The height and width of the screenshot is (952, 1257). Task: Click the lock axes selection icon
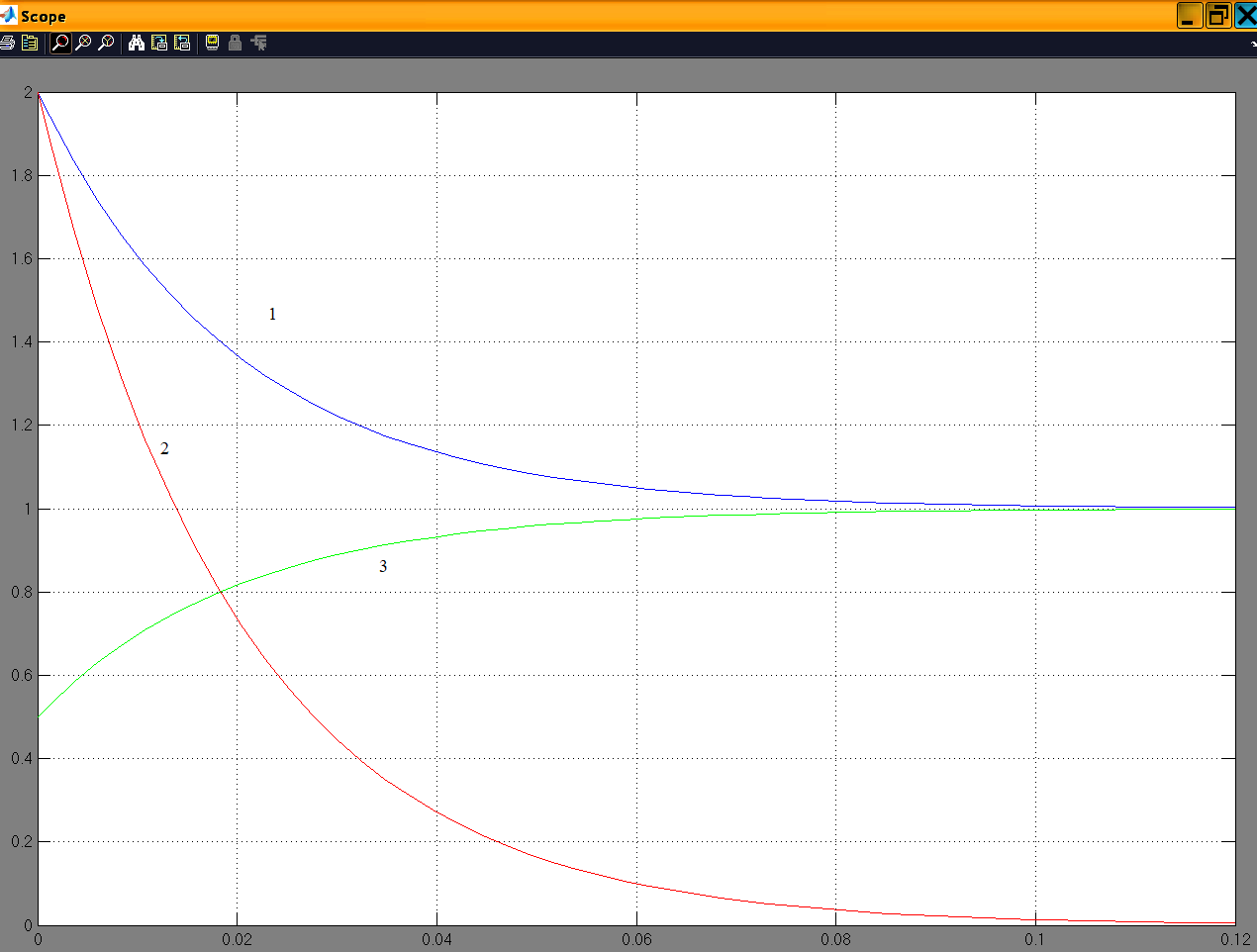tap(235, 43)
